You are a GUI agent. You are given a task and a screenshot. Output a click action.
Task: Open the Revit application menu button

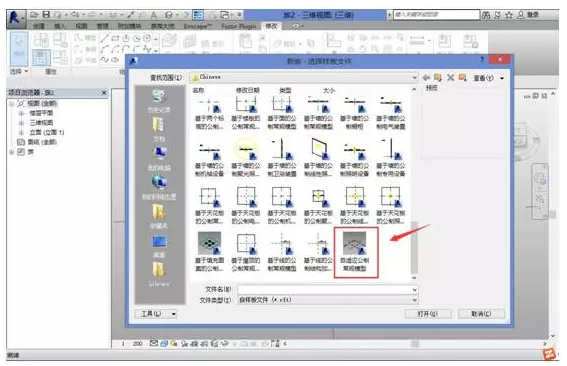point(15,18)
